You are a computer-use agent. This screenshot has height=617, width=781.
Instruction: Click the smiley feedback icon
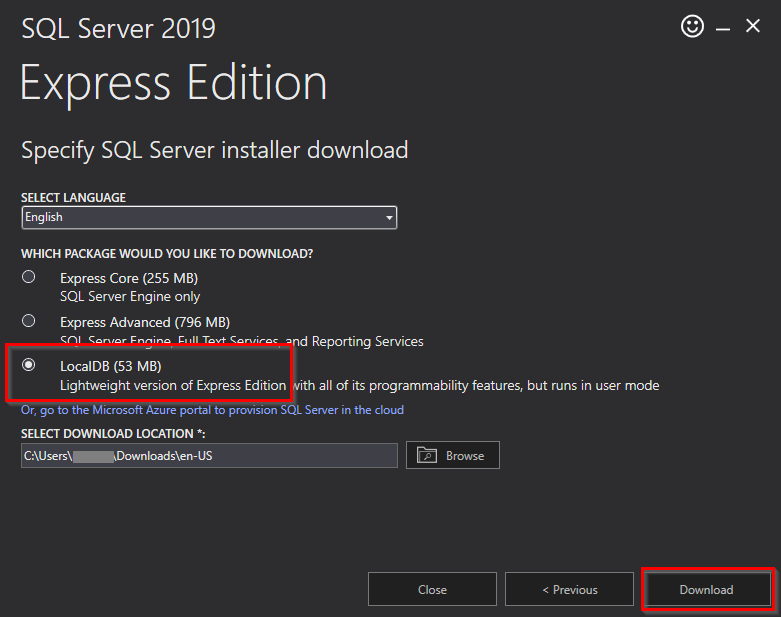point(692,27)
